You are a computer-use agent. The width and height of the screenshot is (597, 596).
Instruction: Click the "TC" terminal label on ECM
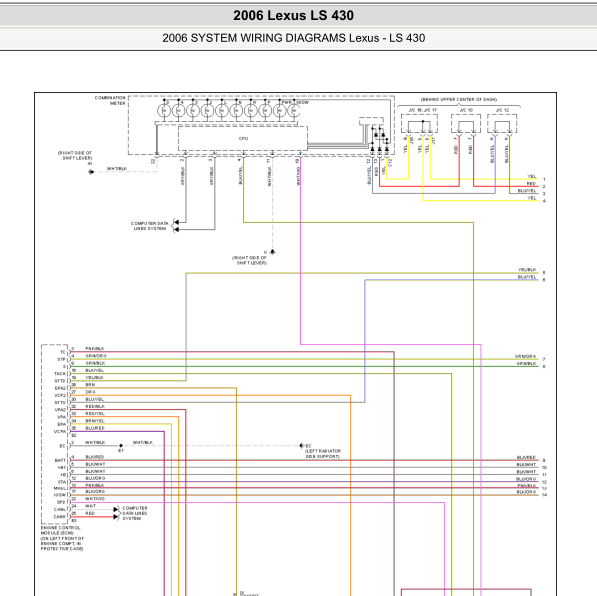tap(63, 352)
